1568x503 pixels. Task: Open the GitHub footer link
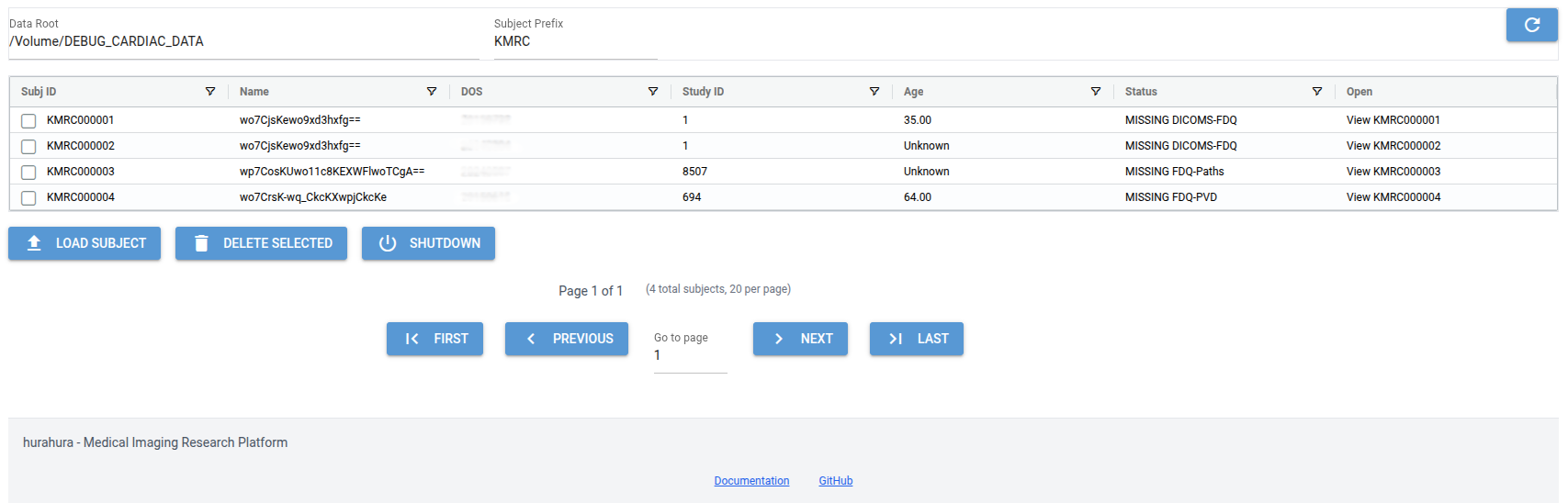pyautogui.click(x=835, y=481)
